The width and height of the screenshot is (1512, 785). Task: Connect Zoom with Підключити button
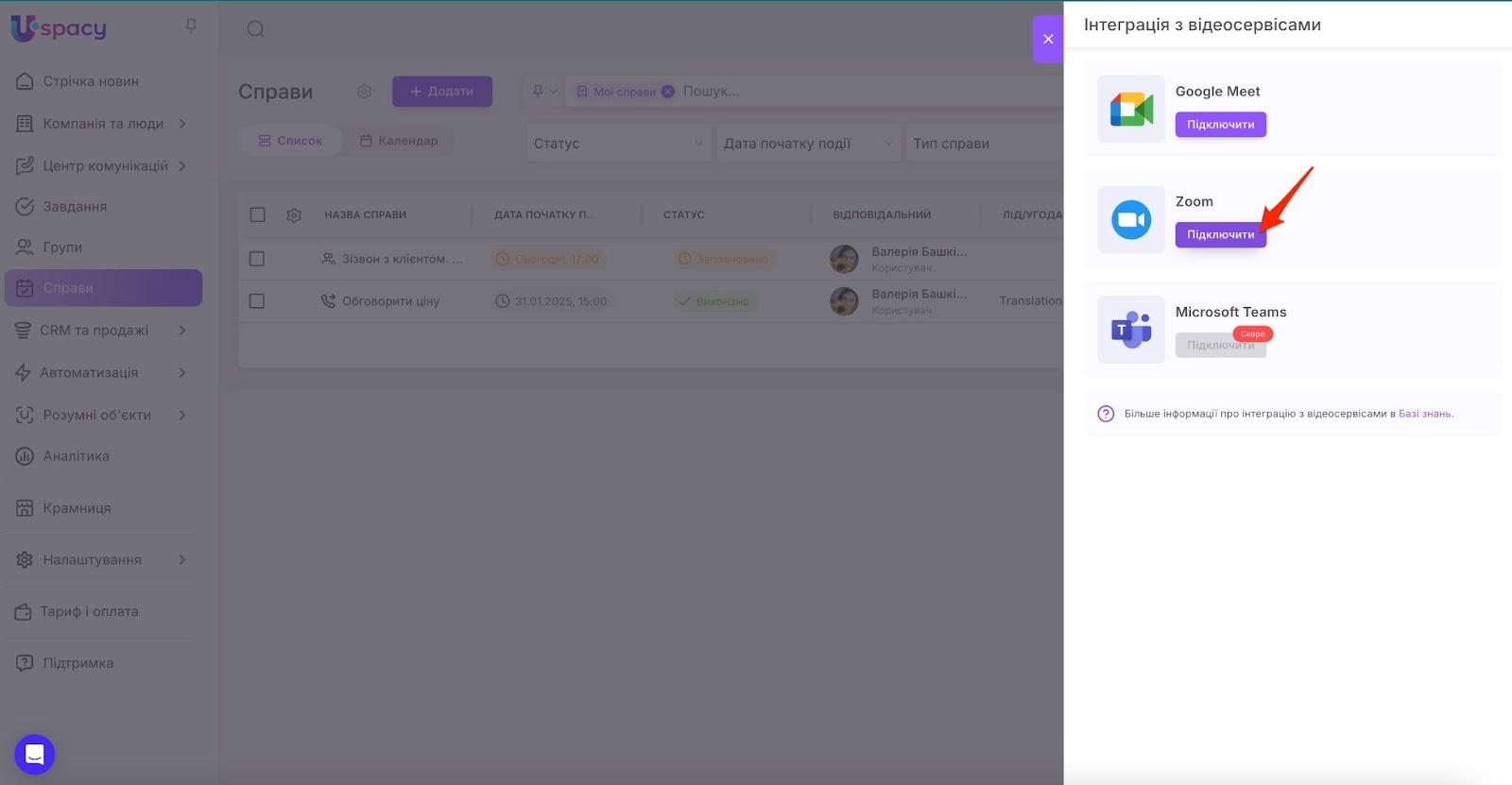tap(1221, 234)
